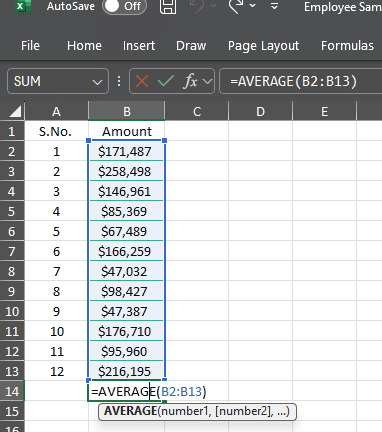
Task: Switch to the Insert ribbon tab
Action: point(139,46)
